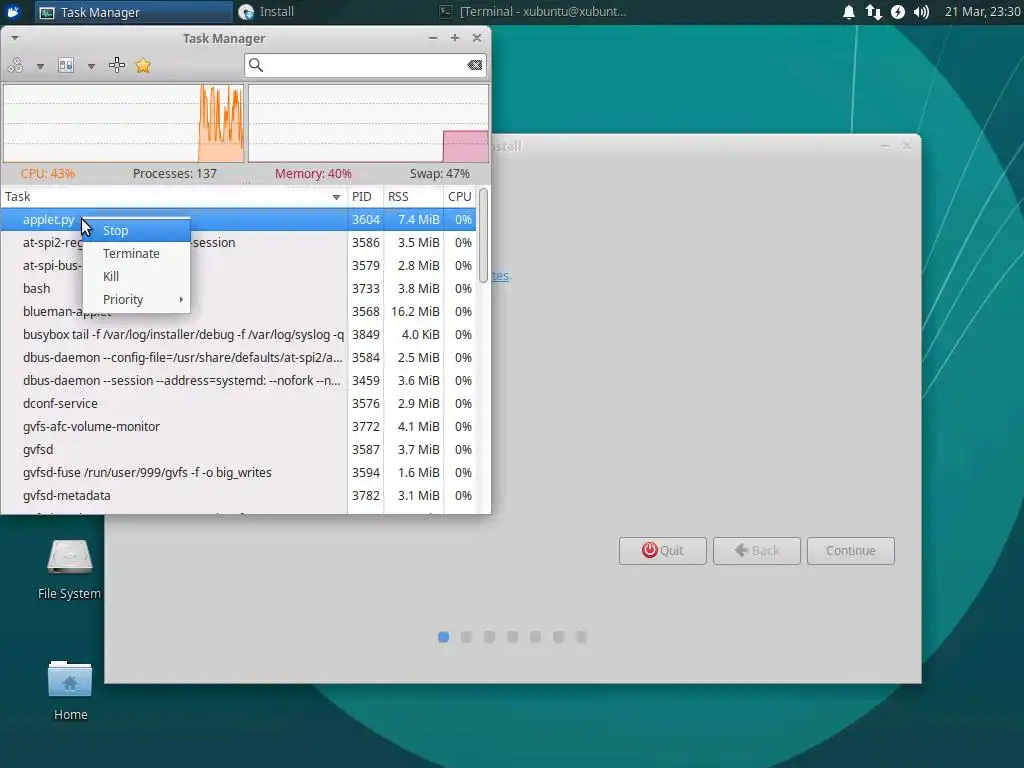Click PID 3568 of blueman-applet
Screen dimensions: 1024x768
coord(366,312)
